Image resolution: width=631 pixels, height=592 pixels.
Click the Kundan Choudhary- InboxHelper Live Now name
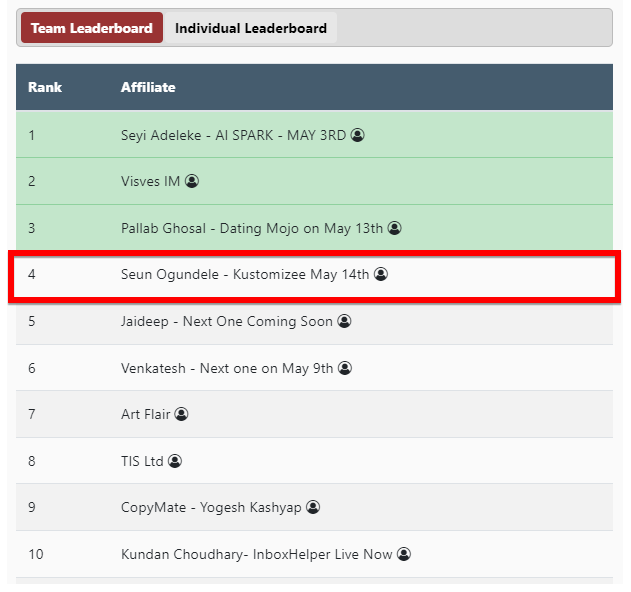257,554
